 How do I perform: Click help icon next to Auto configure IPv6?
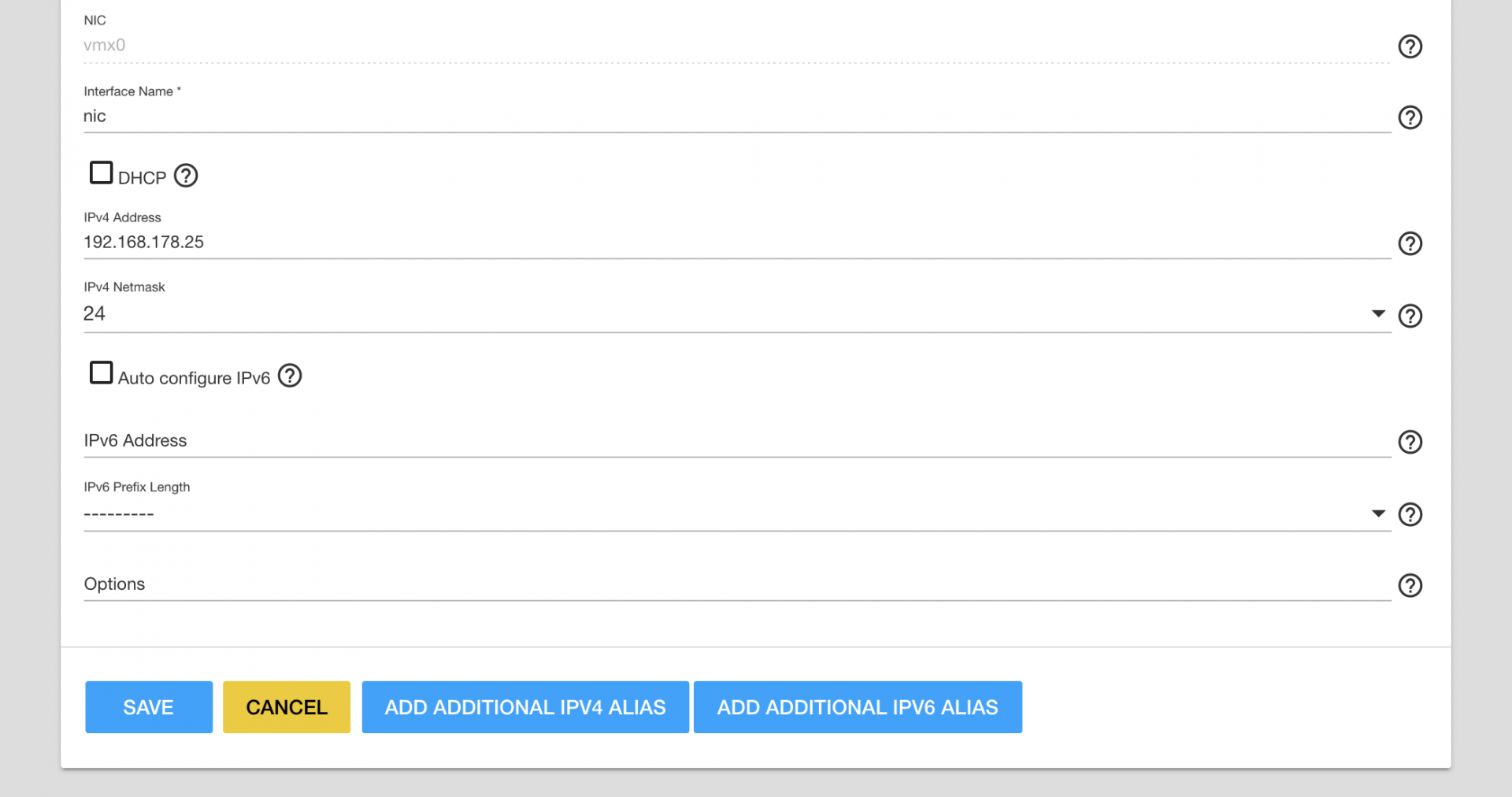click(290, 376)
